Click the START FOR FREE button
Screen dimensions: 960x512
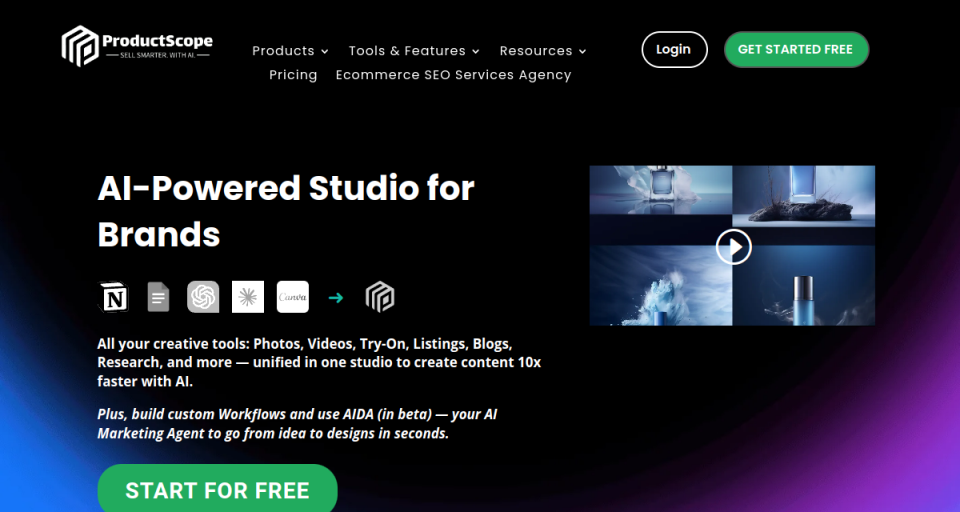(217, 489)
